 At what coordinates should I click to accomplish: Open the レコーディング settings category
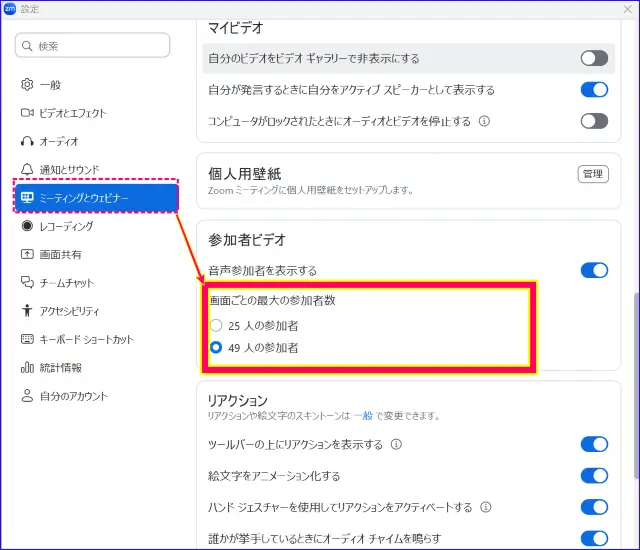coord(97,226)
